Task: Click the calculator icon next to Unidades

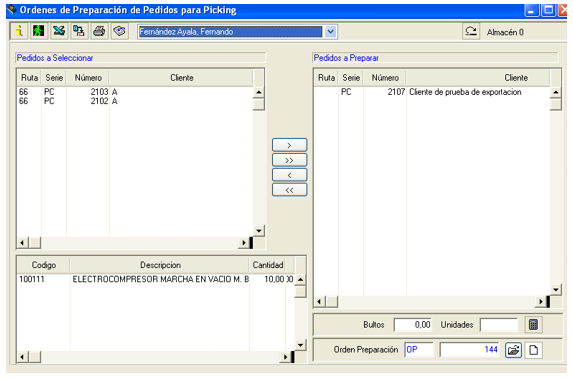Action: [533, 325]
